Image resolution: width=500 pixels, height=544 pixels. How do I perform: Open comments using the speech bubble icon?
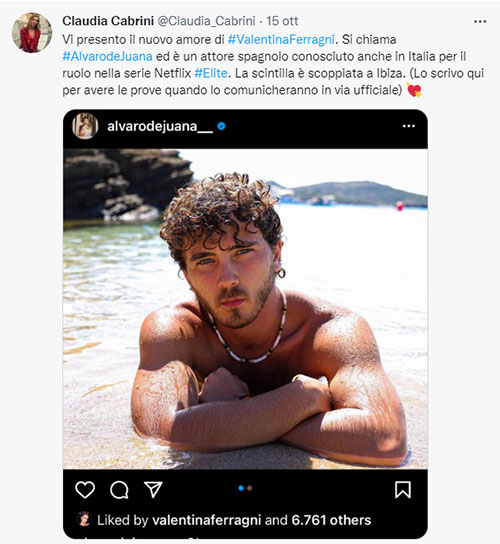[119, 490]
